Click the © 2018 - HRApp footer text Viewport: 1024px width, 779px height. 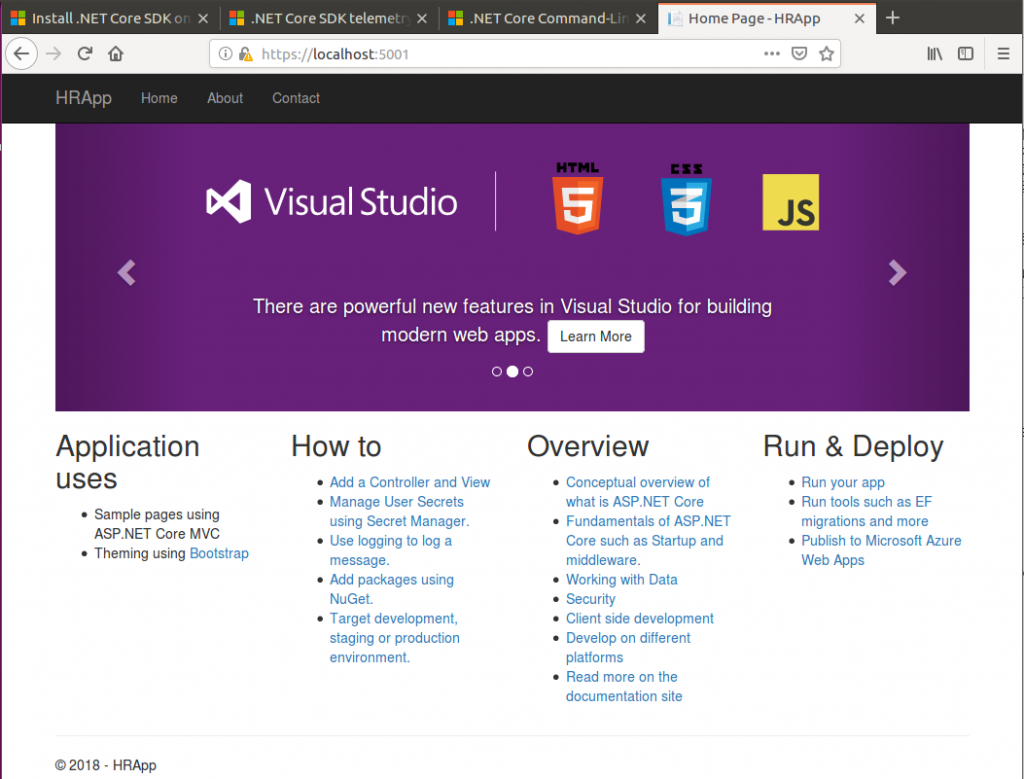click(x=106, y=765)
